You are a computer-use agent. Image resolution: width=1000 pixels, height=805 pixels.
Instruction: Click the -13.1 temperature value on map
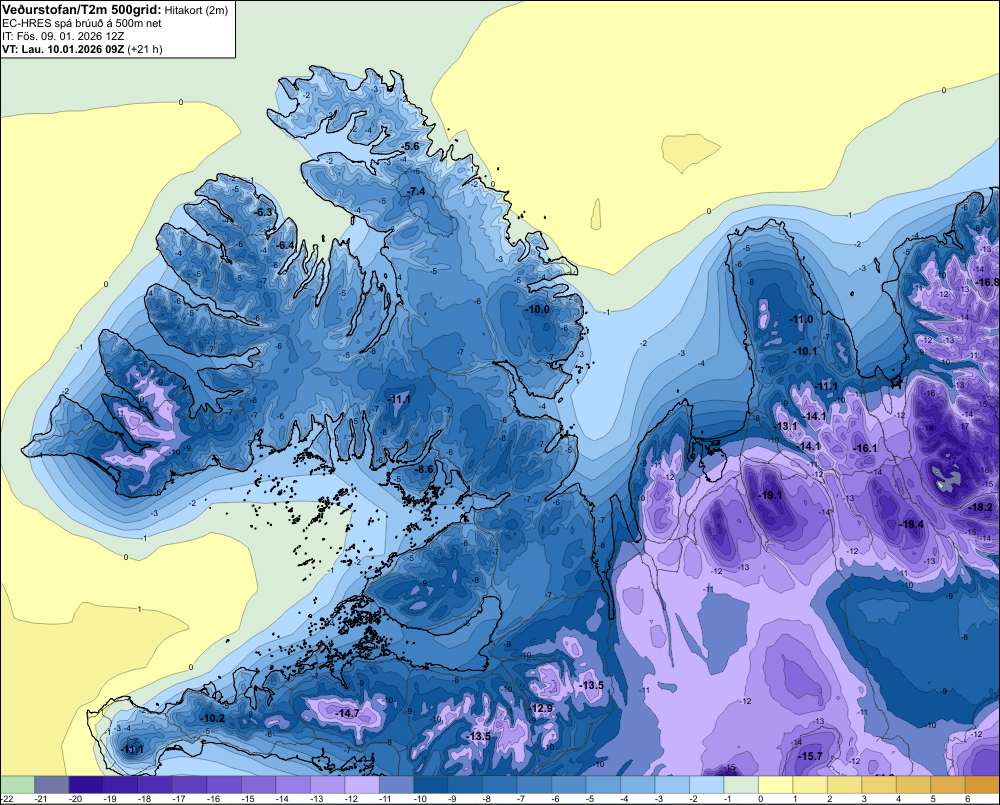pyautogui.click(x=786, y=426)
